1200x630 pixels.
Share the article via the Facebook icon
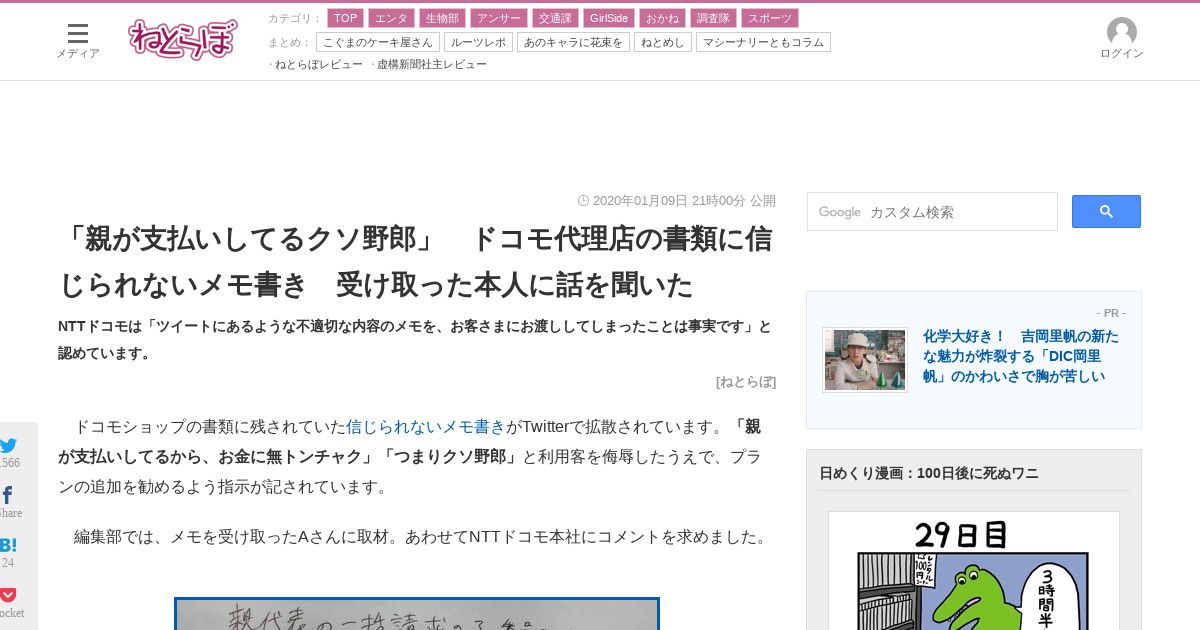coord(8,495)
